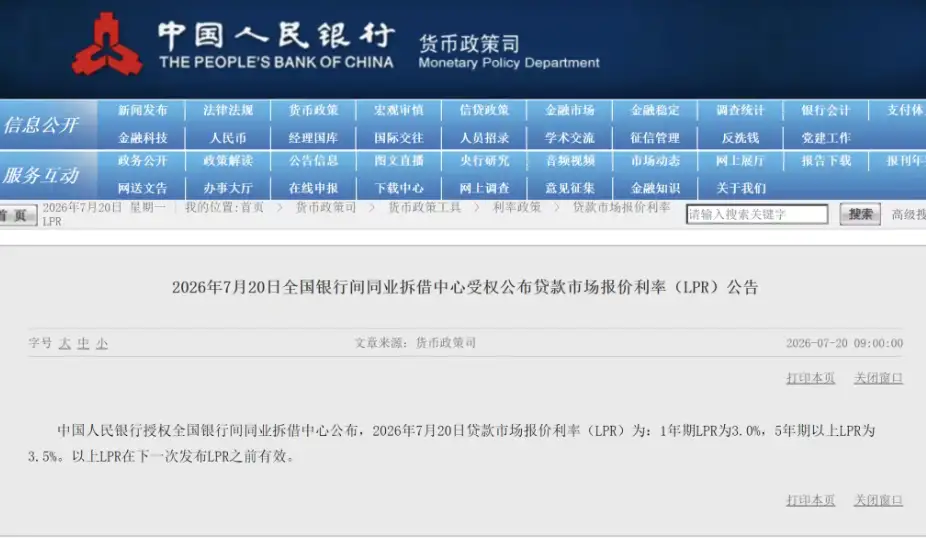Open 经理国库 menu item

click(313, 138)
